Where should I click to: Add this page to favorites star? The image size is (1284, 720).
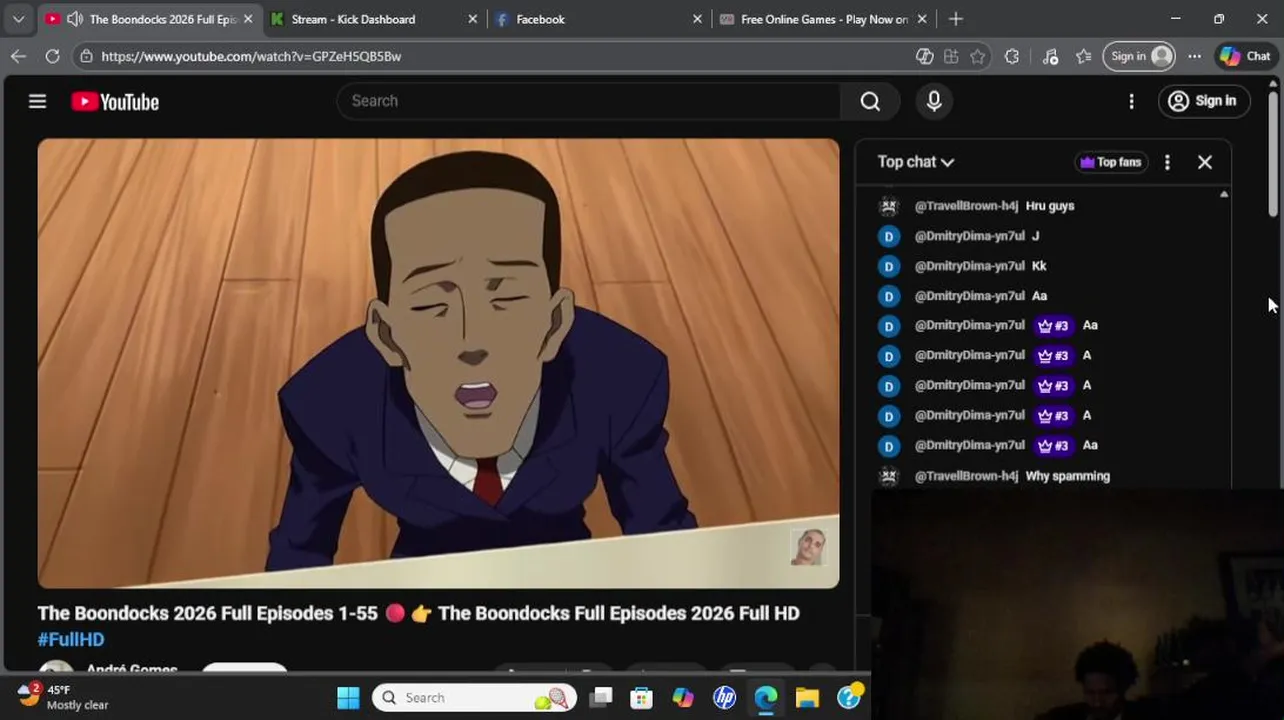click(x=978, y=57)
